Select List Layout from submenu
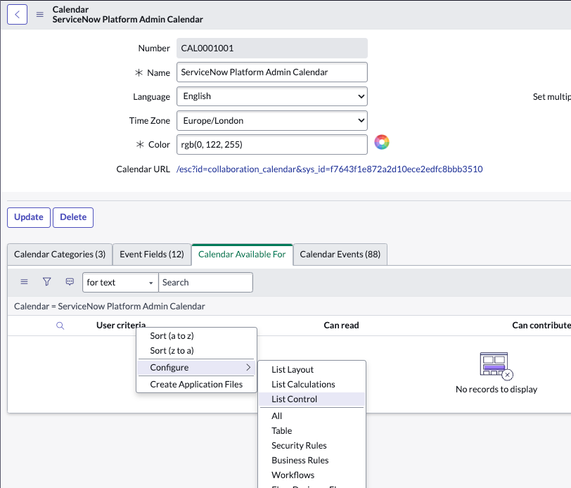 click(x=292, y=370)
